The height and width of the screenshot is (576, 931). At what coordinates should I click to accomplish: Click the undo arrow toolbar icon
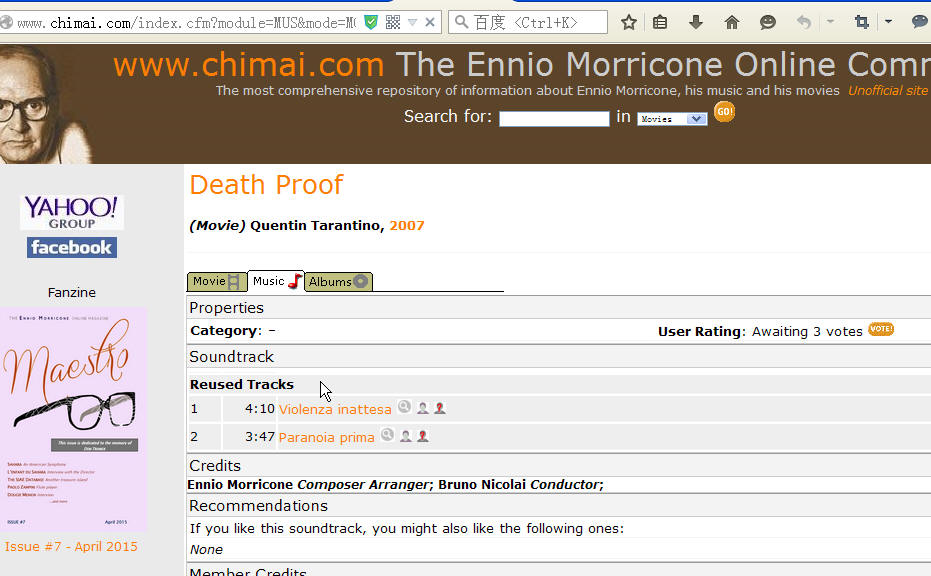[804, 23]
